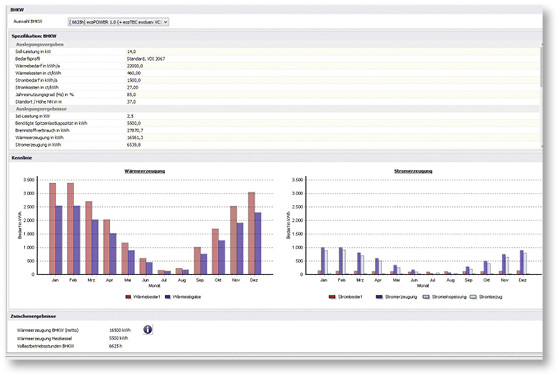Click the Strombezug legend swatch
Viewport: 560px width, 377px height.
coord(473,297)
